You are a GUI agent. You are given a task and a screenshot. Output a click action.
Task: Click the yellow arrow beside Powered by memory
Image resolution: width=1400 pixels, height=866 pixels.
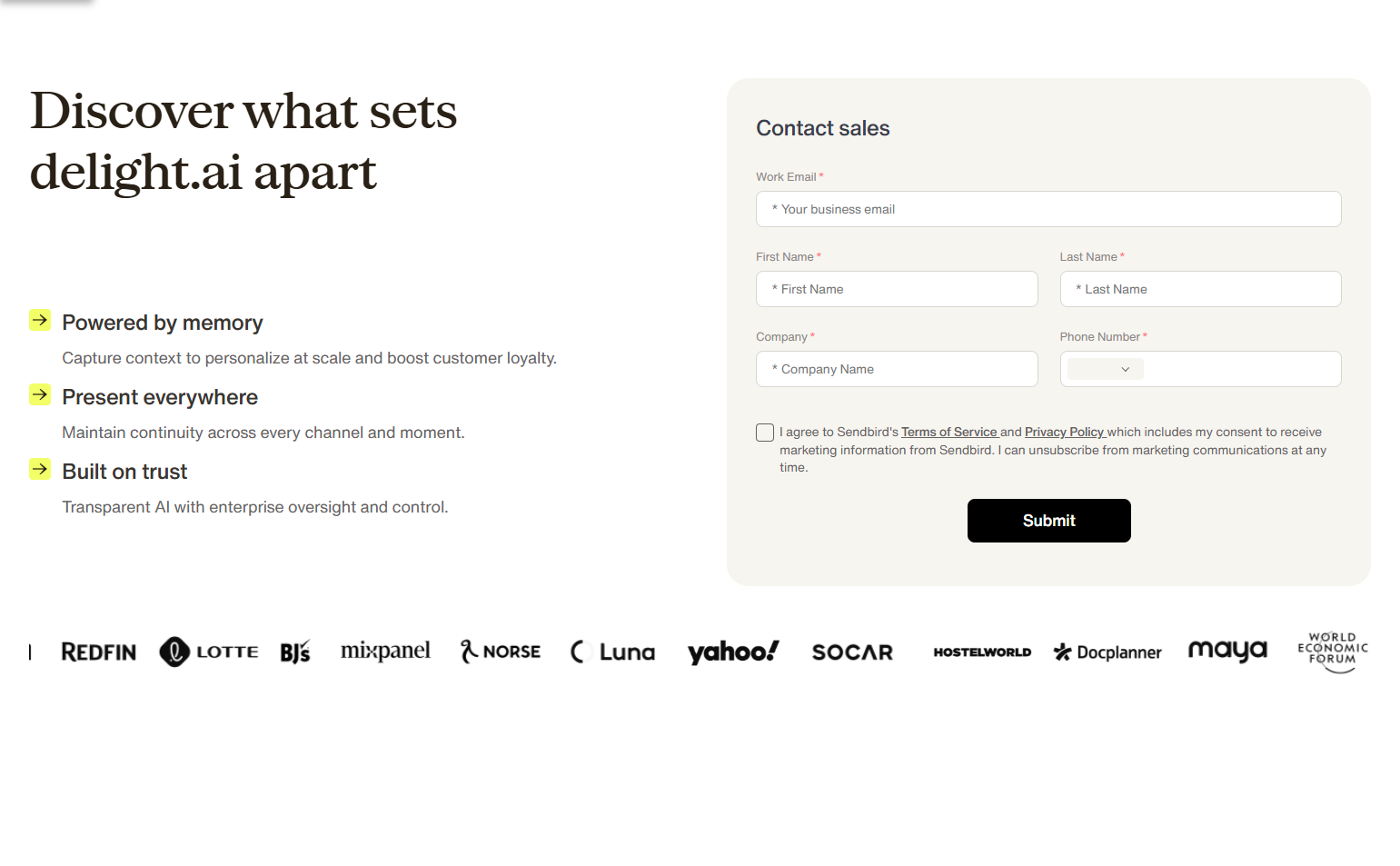[40, 320]
